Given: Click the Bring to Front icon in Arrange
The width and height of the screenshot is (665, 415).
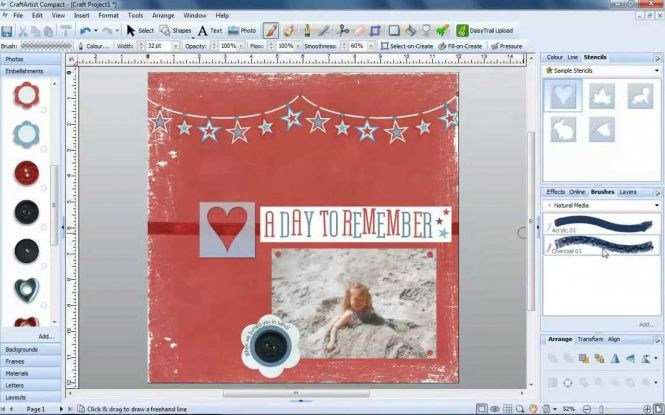Looking at the screenshot, I should (x=584, y=359).
